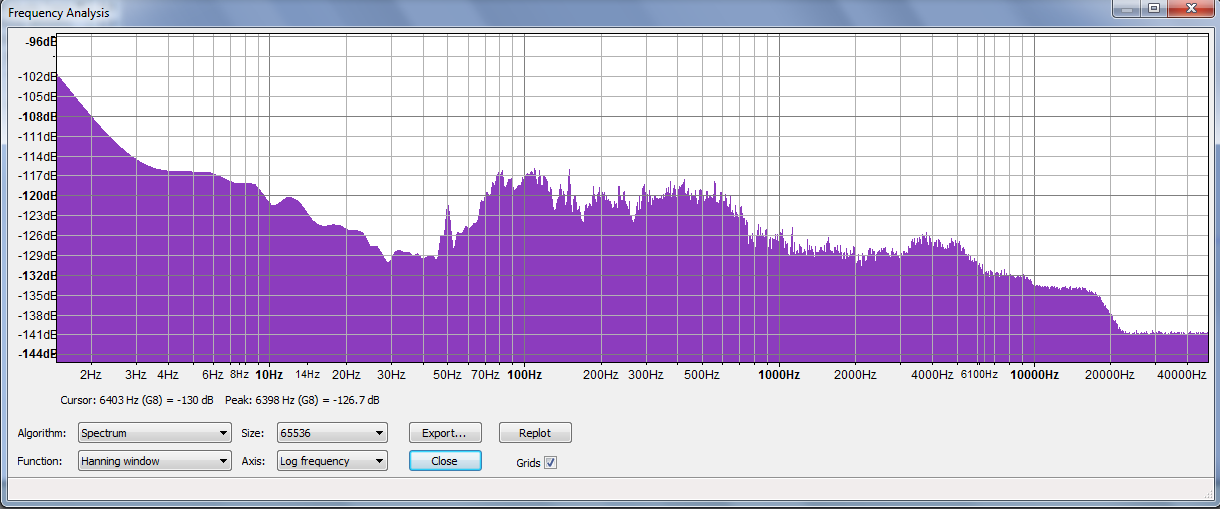1220x509 pixels.
Task: Click the Size: field label
Action: [253, 433]
